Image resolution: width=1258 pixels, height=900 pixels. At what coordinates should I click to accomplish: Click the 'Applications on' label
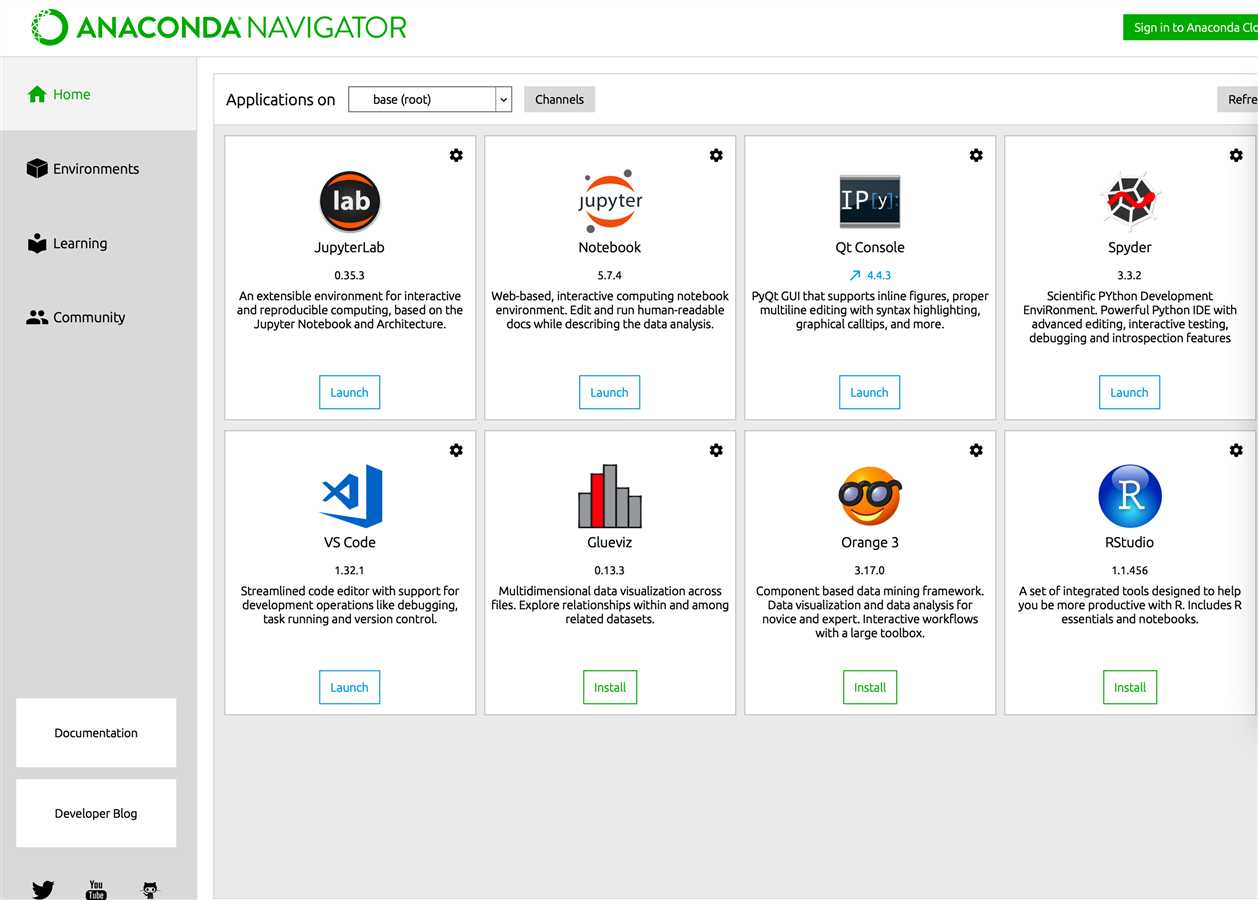click(x=281, y=99)
